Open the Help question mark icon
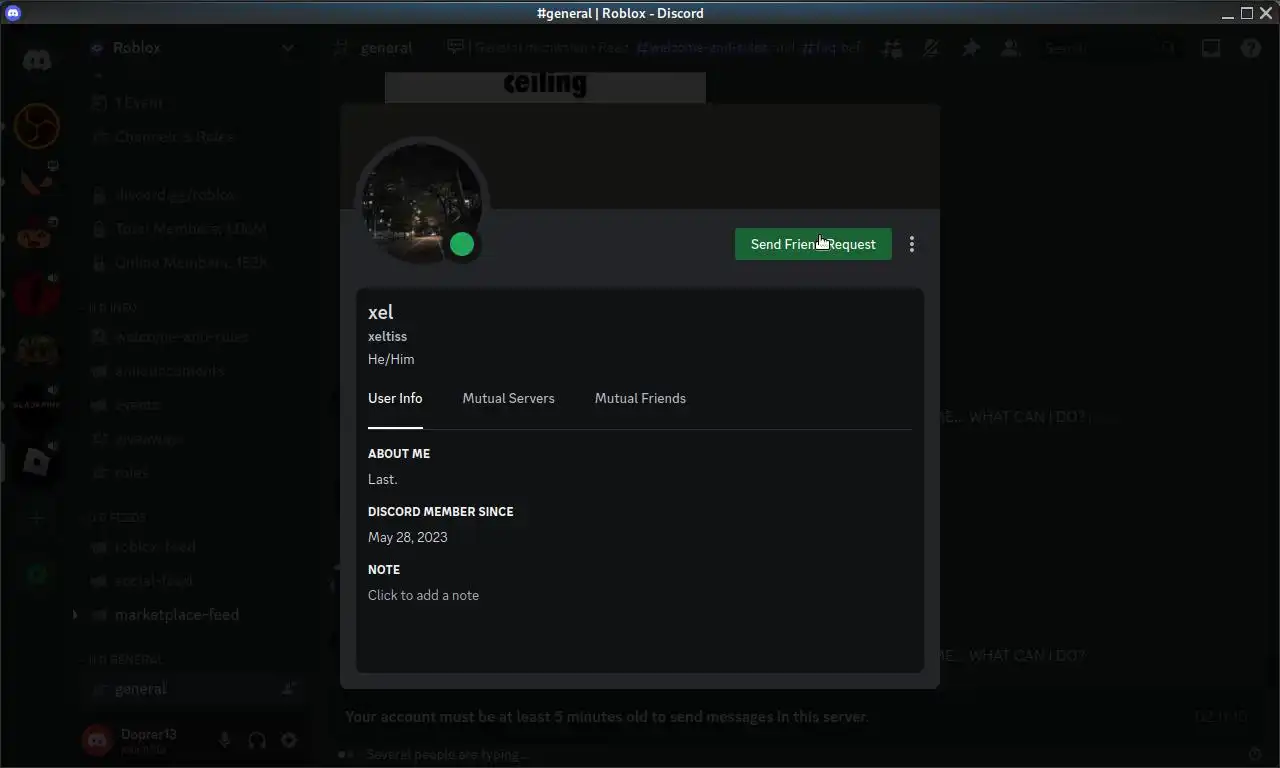Image resolution: width=1280 pixels, height=768 pixels. point(1251,48)
